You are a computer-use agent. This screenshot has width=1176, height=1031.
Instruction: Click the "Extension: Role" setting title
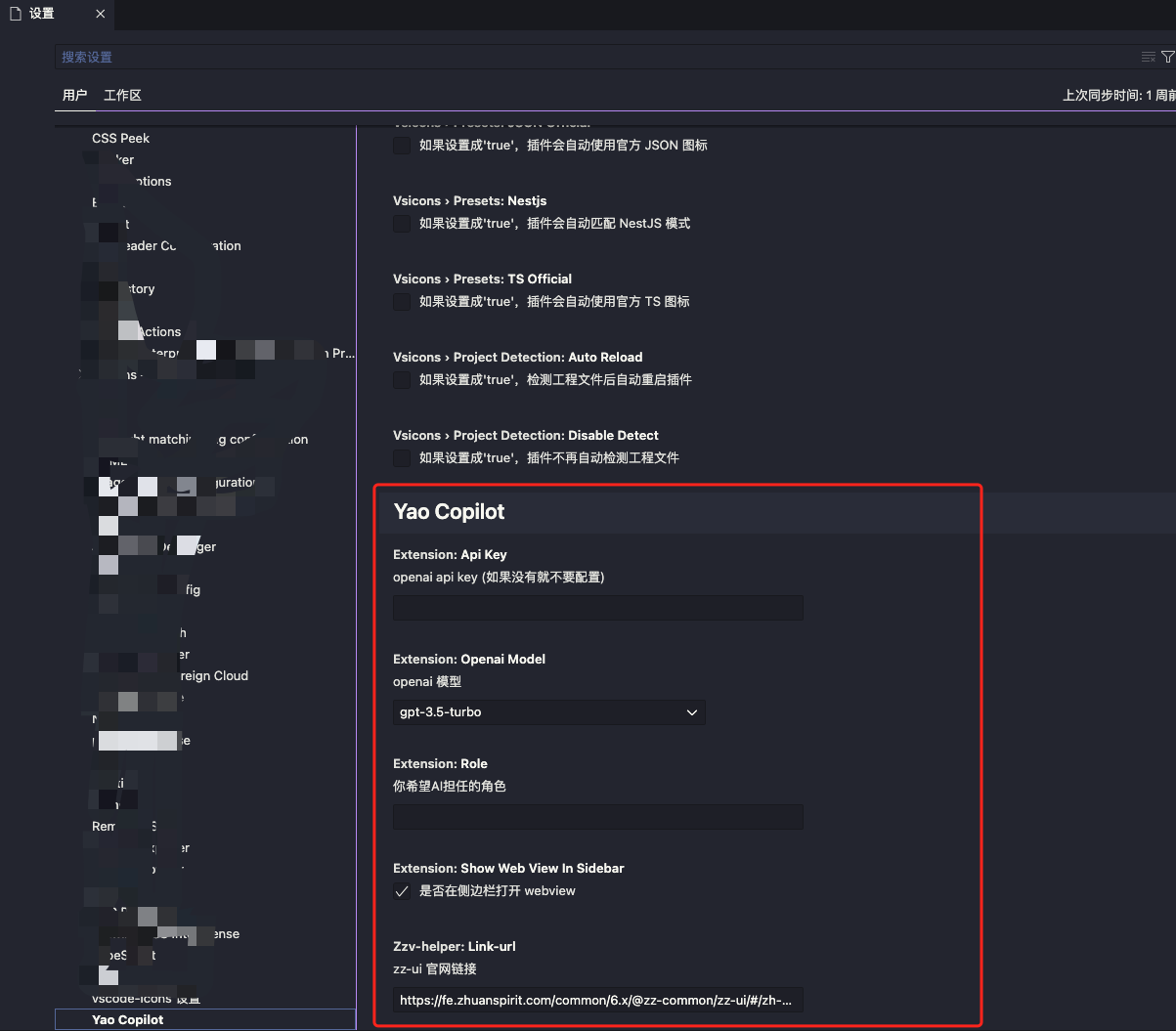point(440,763)
